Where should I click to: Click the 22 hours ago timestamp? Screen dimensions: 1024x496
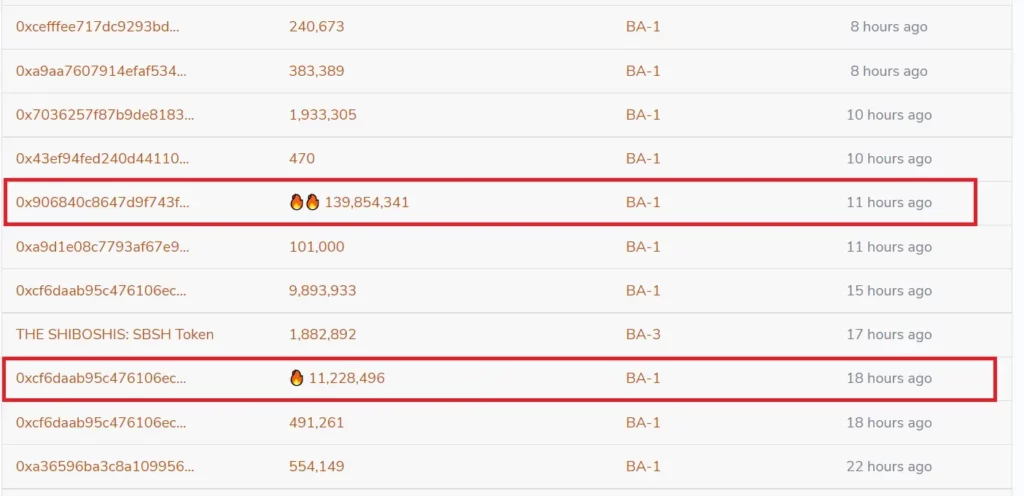click(x=889, y=466)
